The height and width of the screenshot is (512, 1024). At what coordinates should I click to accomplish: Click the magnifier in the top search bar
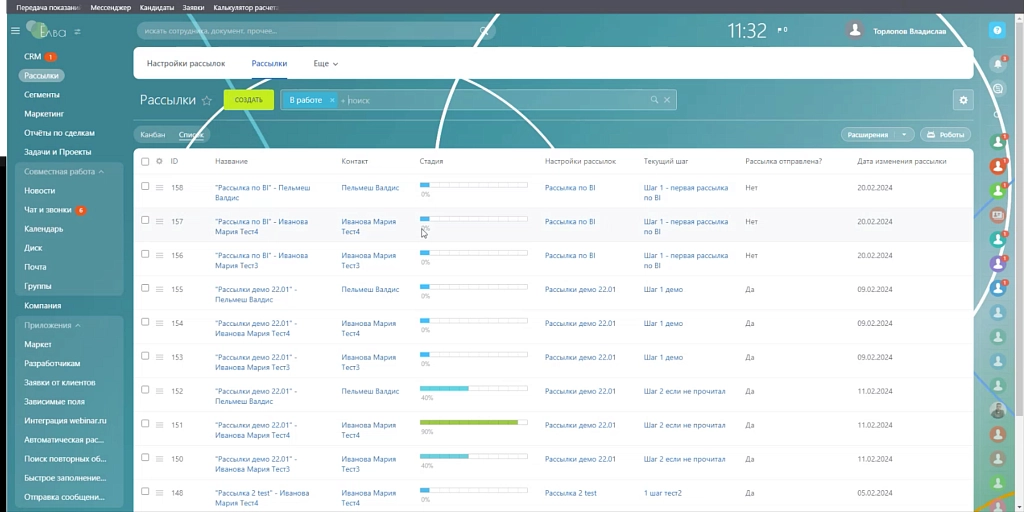click(x=484, y=31)
